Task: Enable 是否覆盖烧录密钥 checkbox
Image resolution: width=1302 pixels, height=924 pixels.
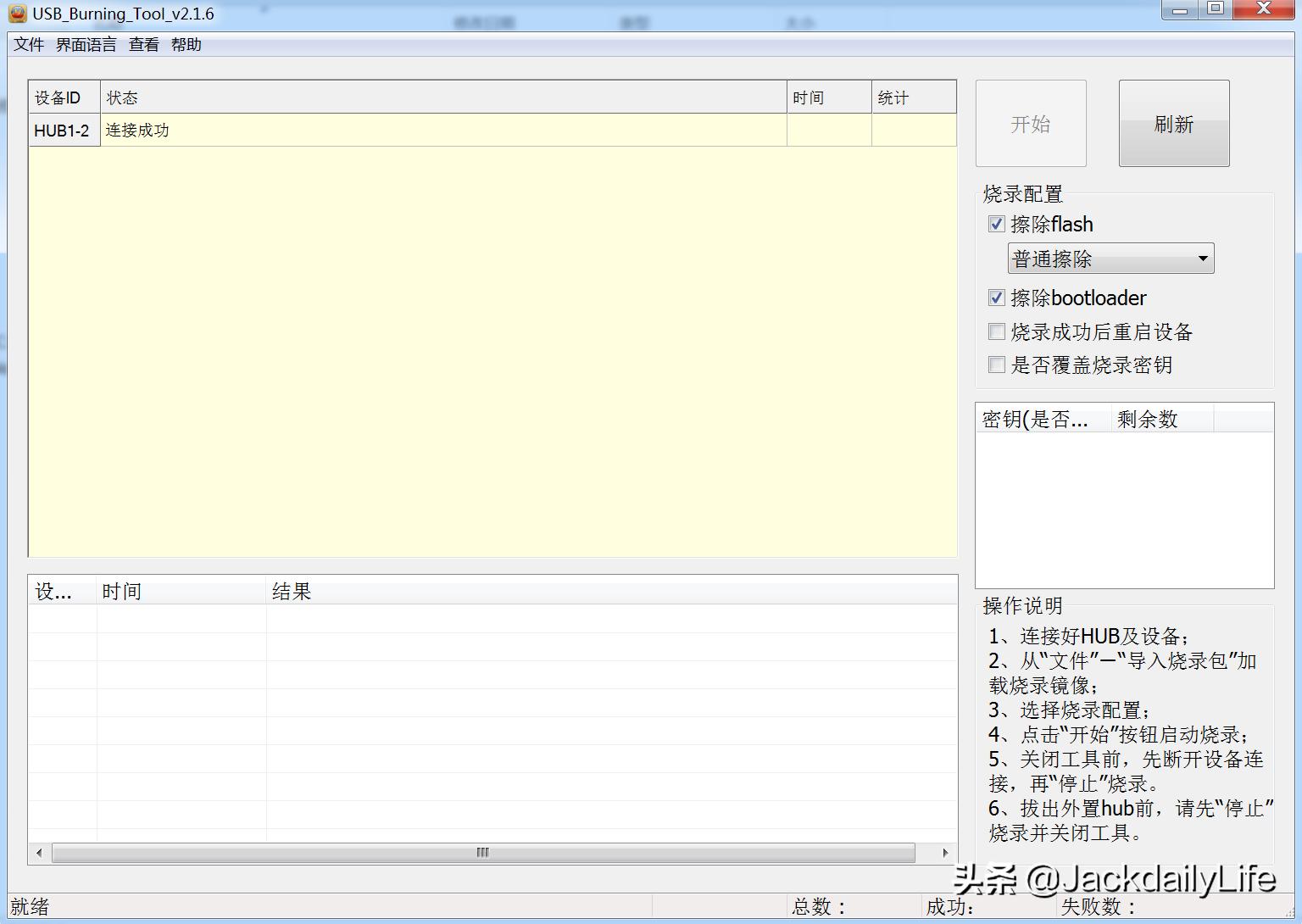Action: 997,365
